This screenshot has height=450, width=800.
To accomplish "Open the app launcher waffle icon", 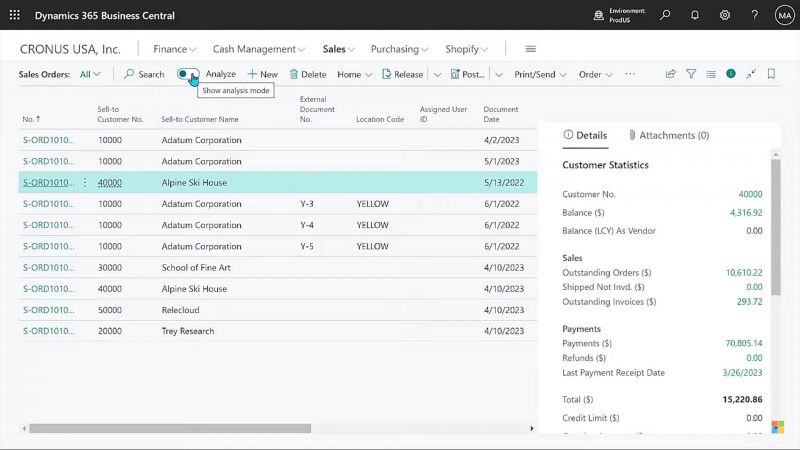I will [15, 15].
